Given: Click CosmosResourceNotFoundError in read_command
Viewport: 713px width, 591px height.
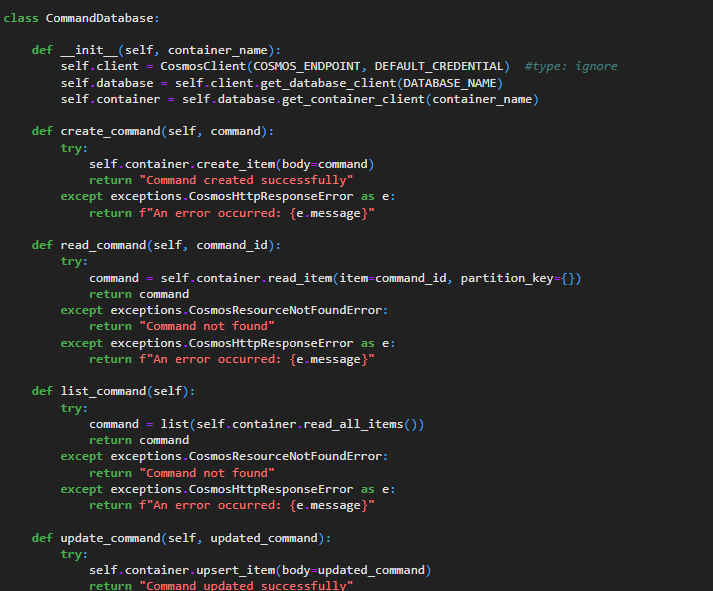Looking at the screenshot, I should (285, 311).
